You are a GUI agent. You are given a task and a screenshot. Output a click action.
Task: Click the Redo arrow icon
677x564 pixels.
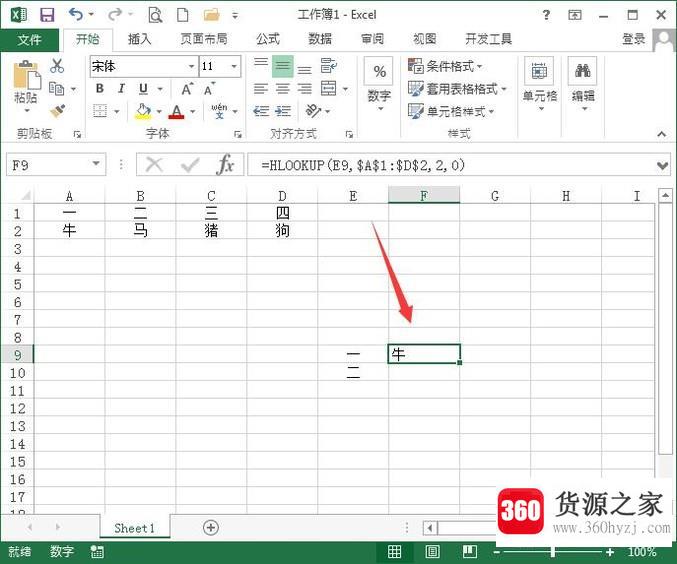pos(115,15)
